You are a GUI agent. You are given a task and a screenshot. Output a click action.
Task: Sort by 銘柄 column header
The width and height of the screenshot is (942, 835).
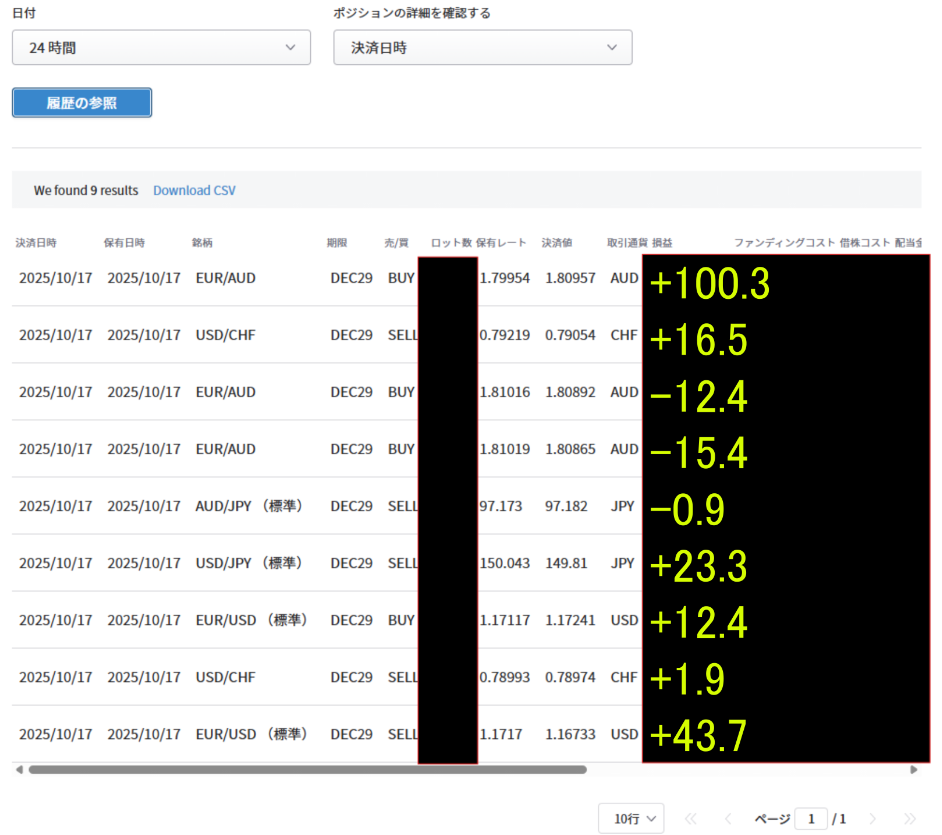pos(202,243)
